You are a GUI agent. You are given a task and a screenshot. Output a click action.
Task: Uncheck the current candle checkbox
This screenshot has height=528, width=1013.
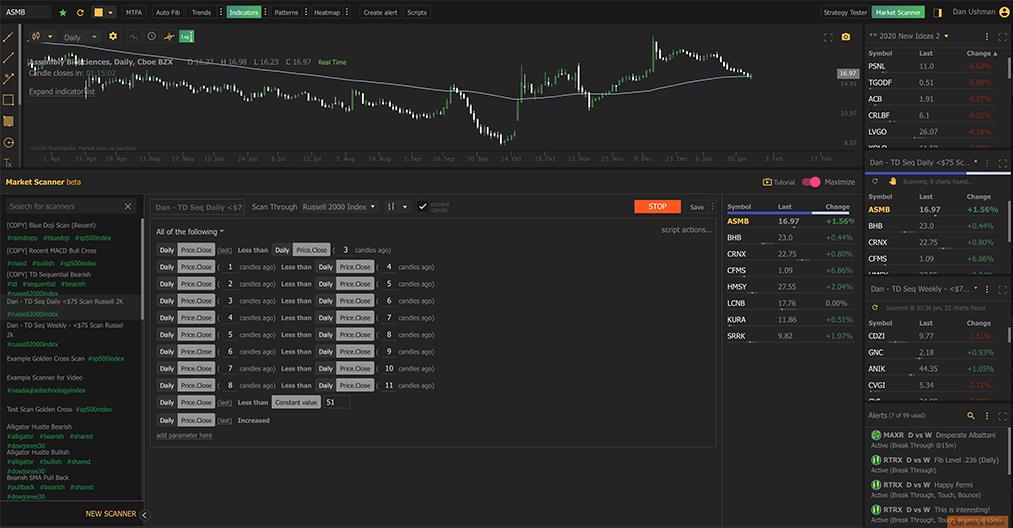coord(423,206)
